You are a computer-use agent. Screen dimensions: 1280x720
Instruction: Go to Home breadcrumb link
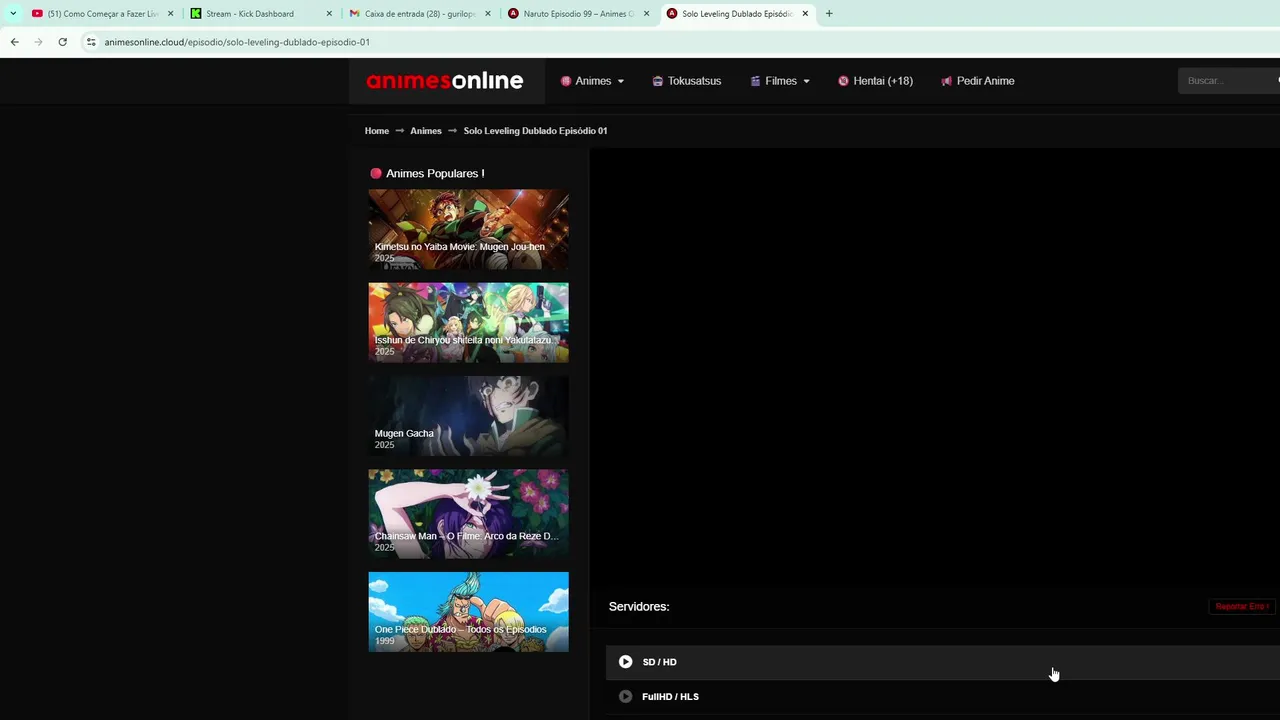click(x=377, y=131)
